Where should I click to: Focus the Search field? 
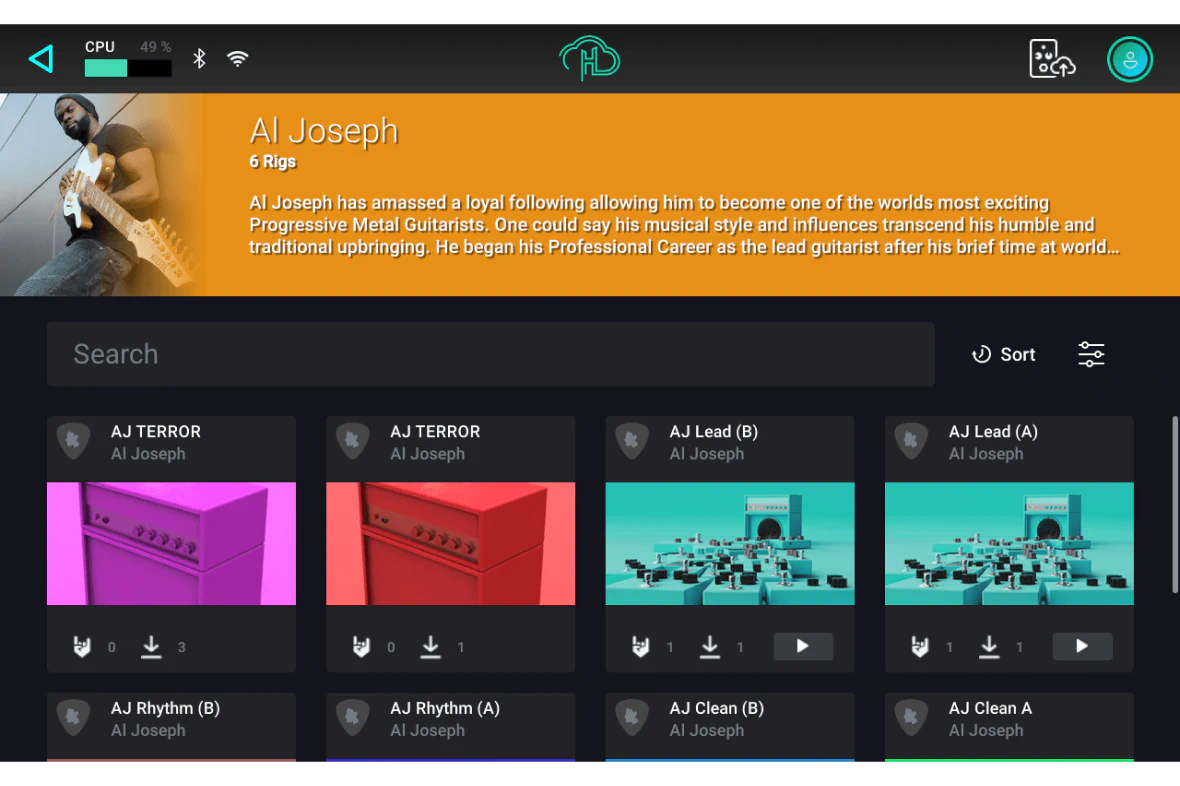pos(491,355)
